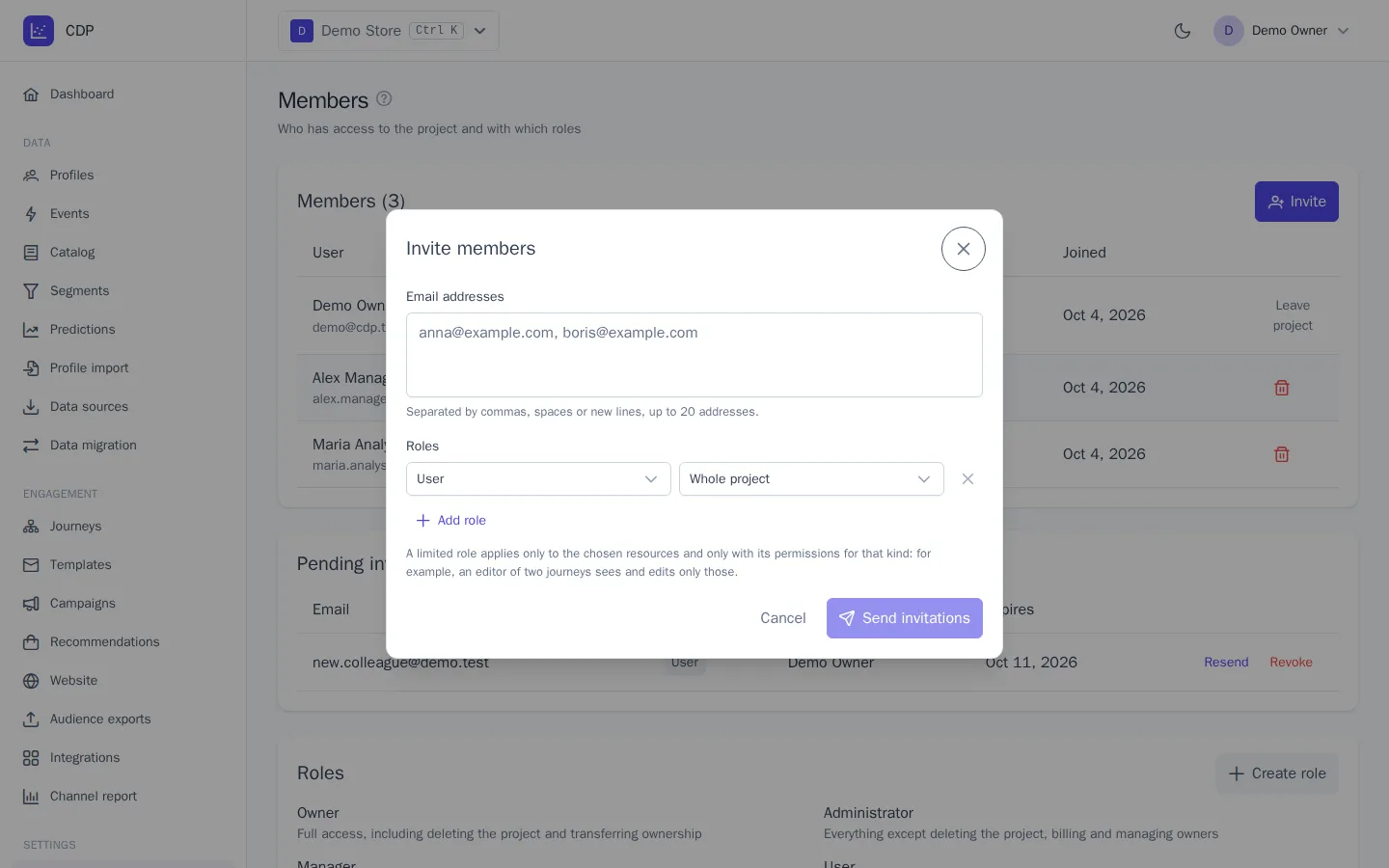Toggle dark mode moon icon
The image size is (1389, 868).
tap(1183, 31)
